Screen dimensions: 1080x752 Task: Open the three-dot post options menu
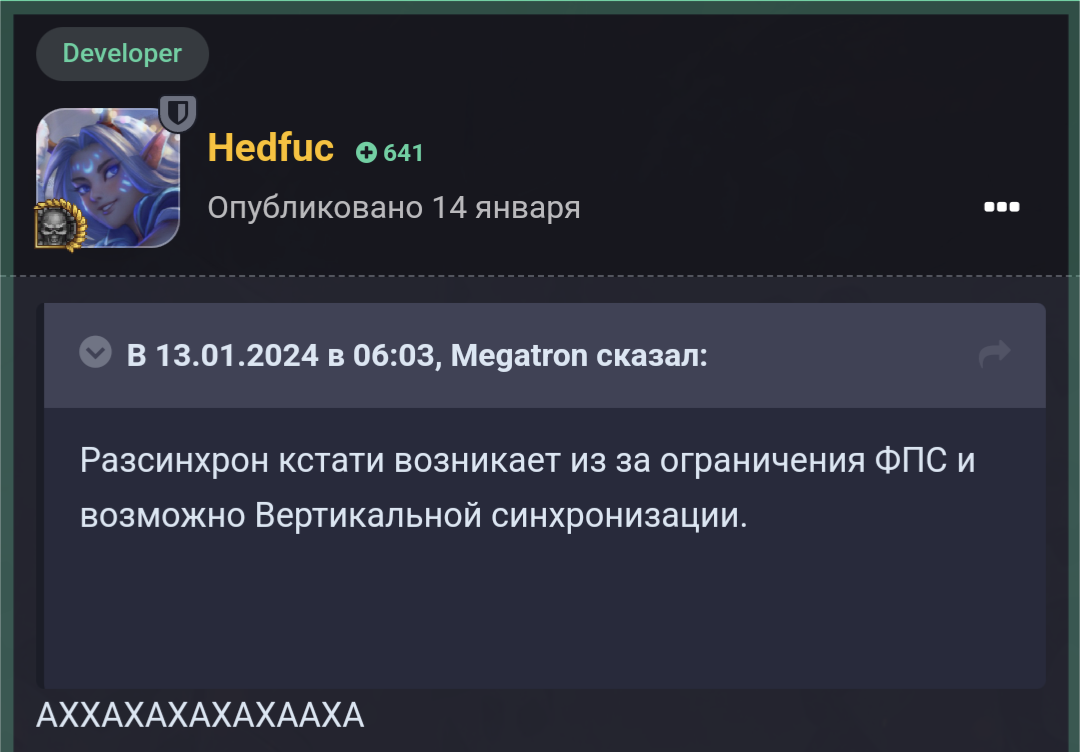[x=1001, y=207]
